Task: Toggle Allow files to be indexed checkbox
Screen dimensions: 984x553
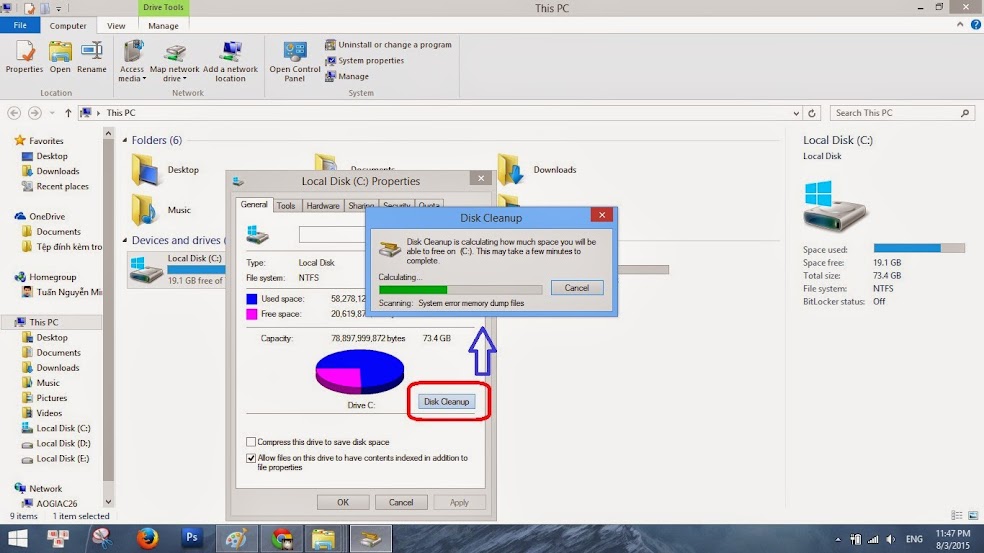Action: (x=251, y=458)
